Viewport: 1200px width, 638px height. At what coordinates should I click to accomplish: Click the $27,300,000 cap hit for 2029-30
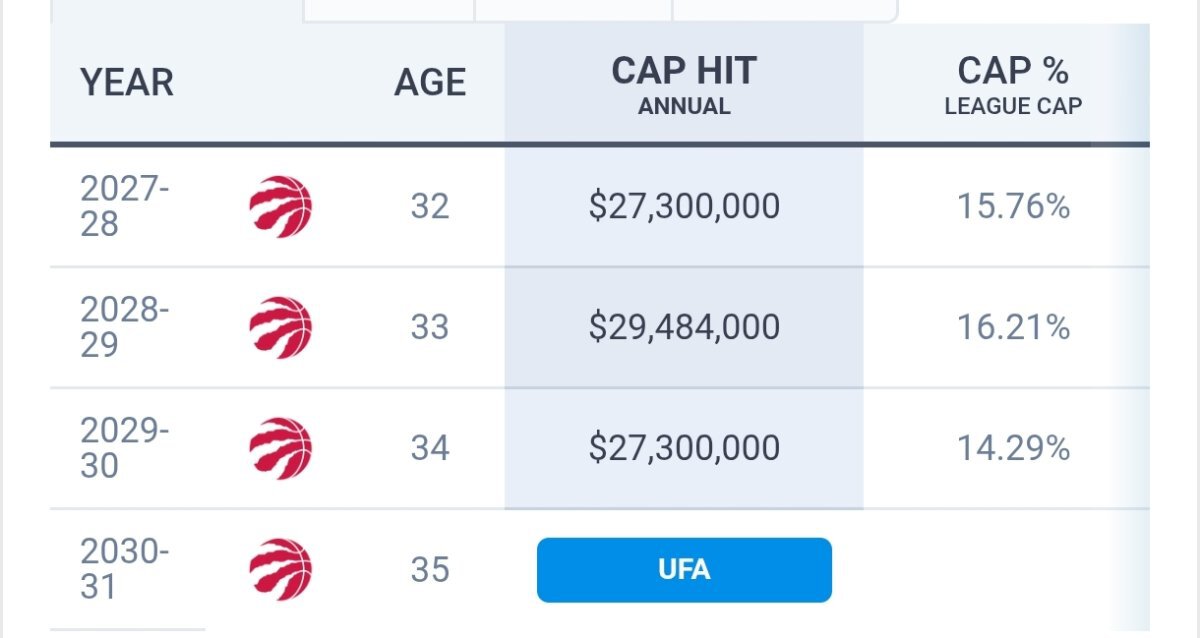click(x=684, y=448)
